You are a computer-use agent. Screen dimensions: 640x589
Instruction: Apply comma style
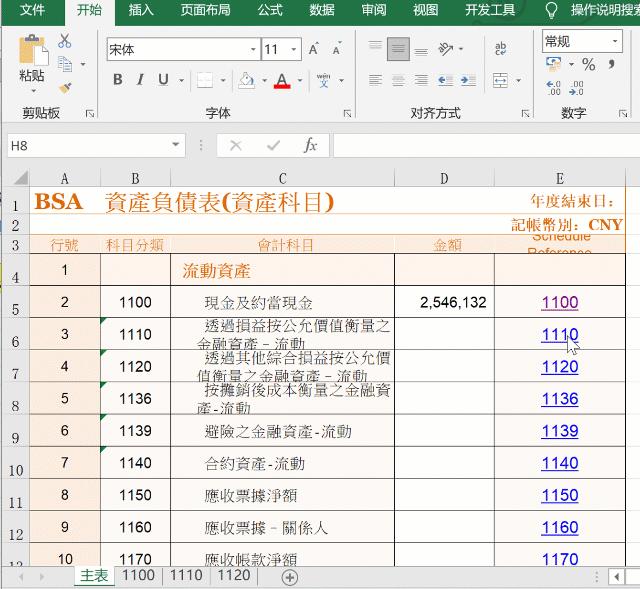tap(611, 64)
